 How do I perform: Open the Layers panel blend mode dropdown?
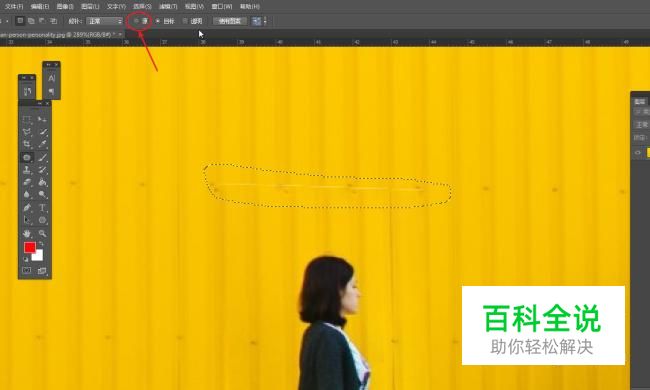tap(642, 125)
